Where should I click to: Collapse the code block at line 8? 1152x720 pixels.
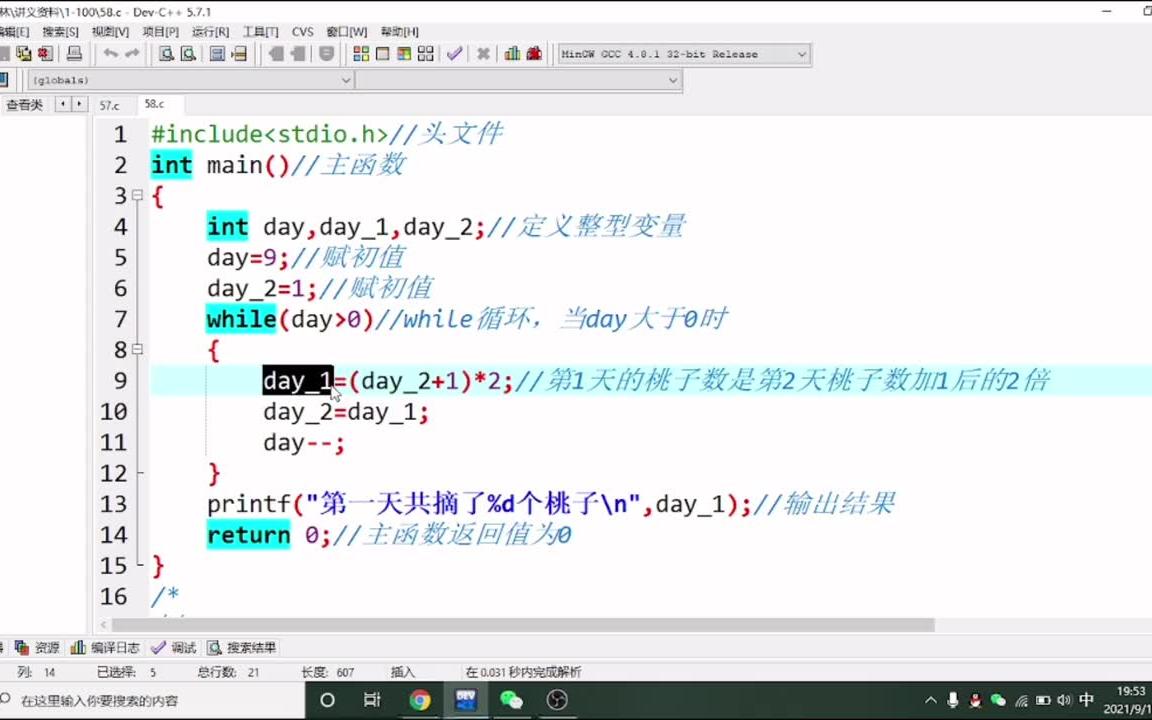[139, 350]
